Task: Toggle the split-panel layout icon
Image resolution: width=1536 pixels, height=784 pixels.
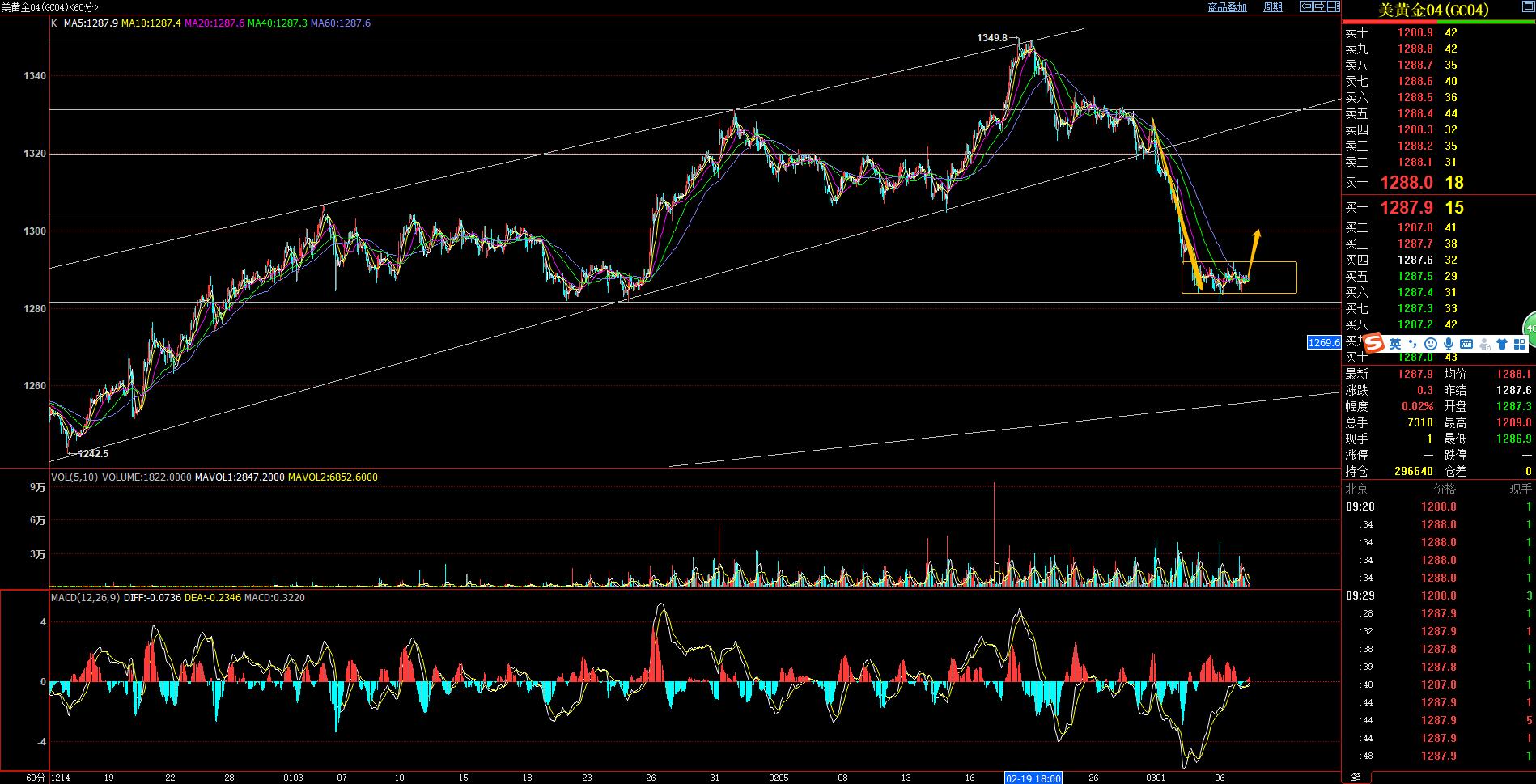Action: (x=1334, y=6)
